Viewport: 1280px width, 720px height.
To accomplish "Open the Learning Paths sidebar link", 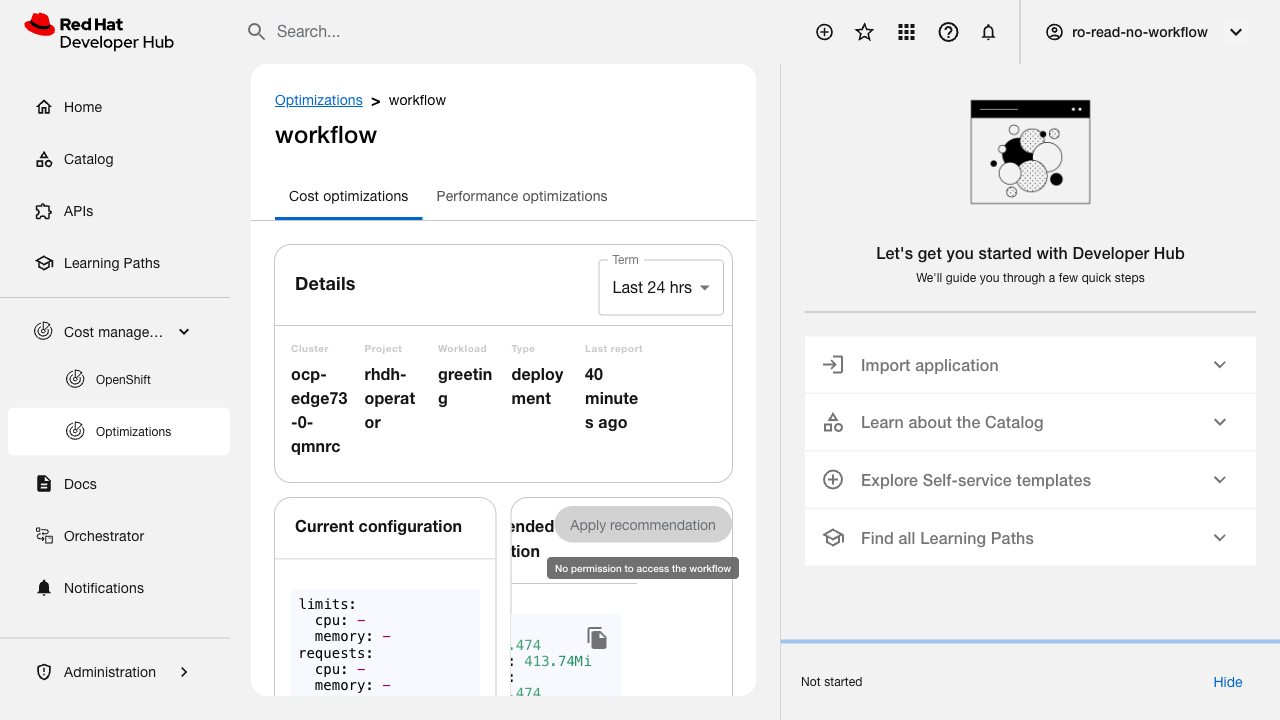I will point(119,263).
